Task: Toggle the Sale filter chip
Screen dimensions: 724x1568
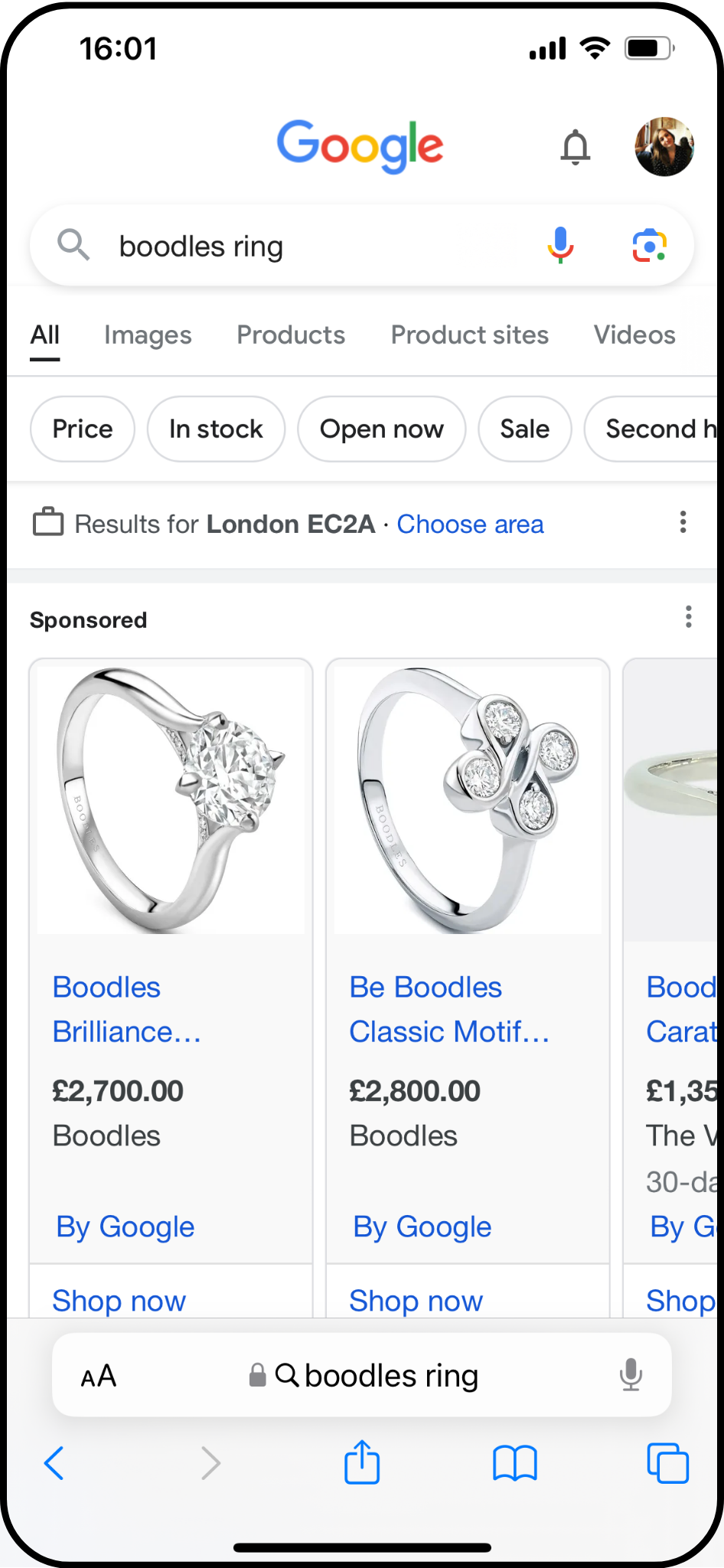Action: pos(524,429)
